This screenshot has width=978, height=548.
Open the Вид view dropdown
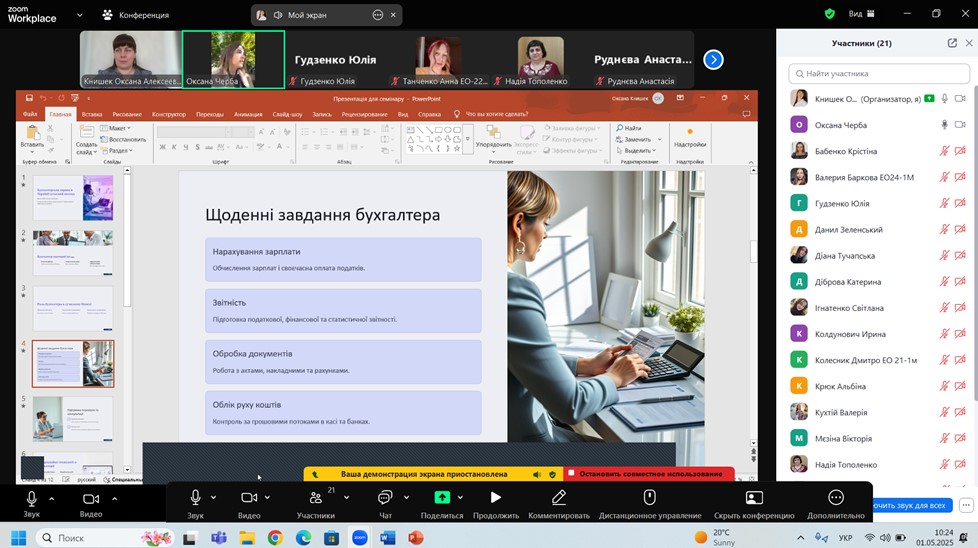click(x=861, y=14)
